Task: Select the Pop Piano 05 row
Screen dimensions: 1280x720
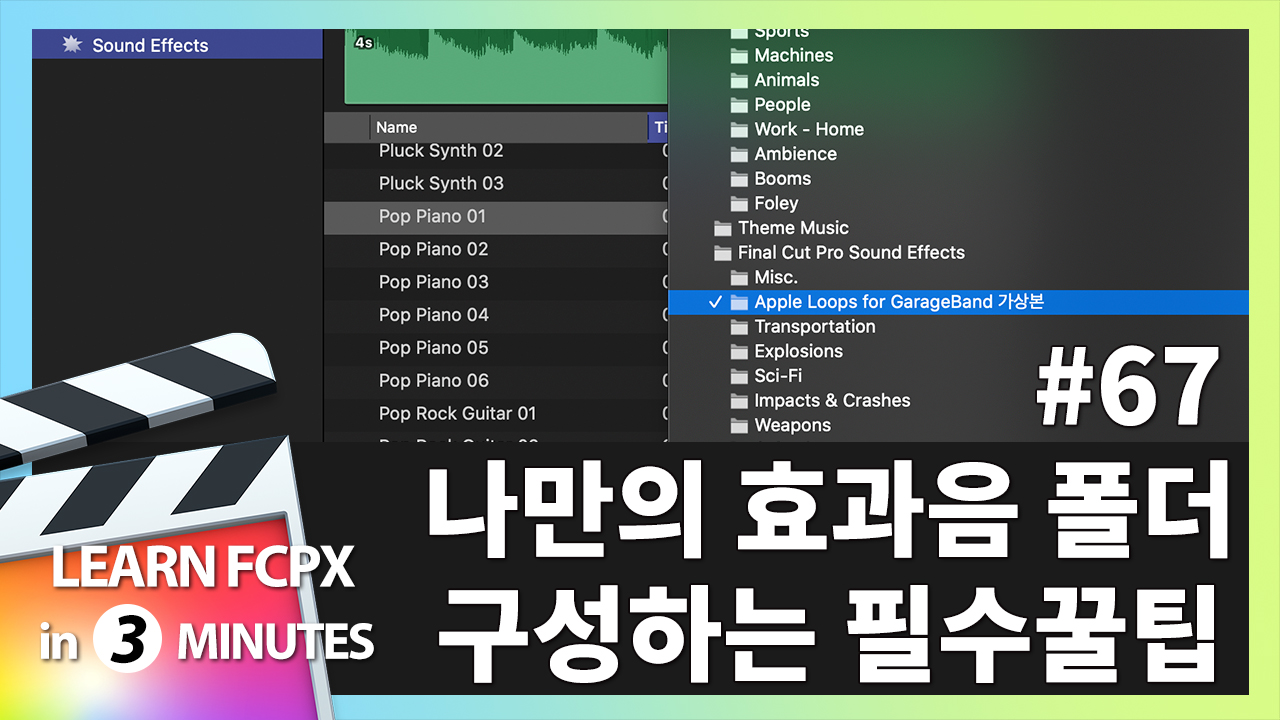Action: point(496,349)
